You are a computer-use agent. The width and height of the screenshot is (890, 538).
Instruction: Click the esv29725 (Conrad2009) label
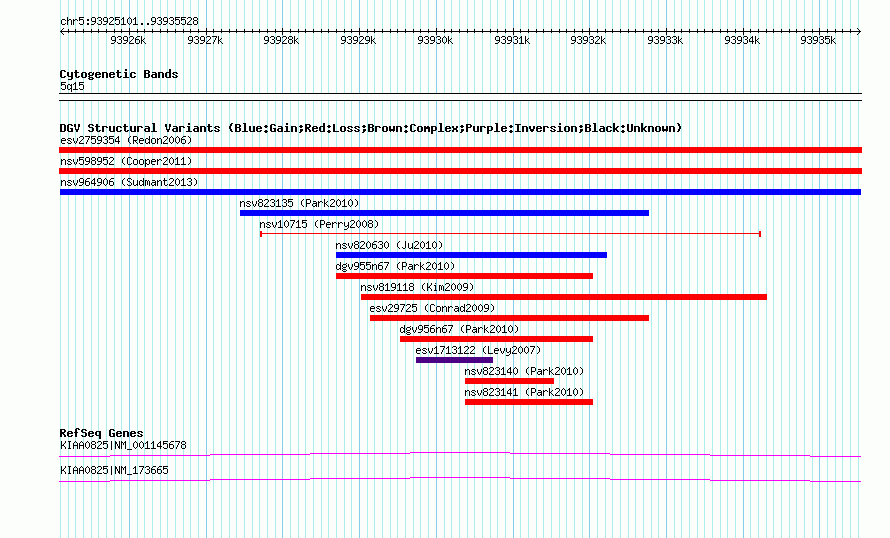(x=432, y=308)
